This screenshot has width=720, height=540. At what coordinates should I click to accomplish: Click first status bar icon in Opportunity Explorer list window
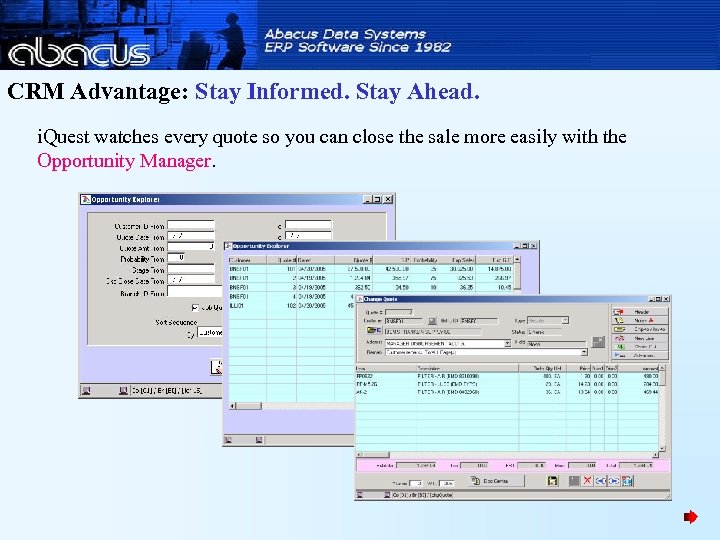click(229, 440)
